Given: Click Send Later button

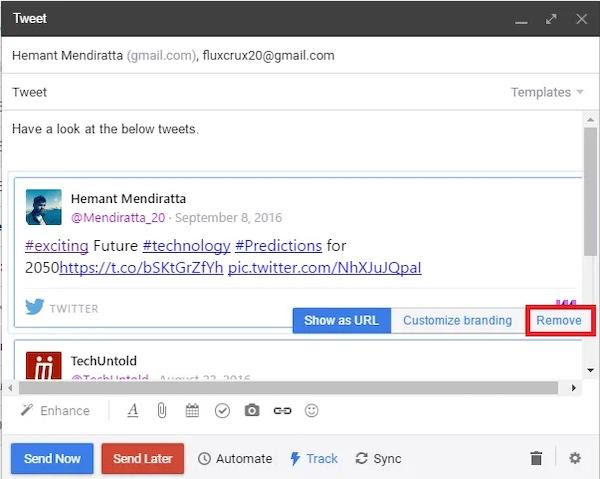Looking at the screenshot, I should point(143,458).
